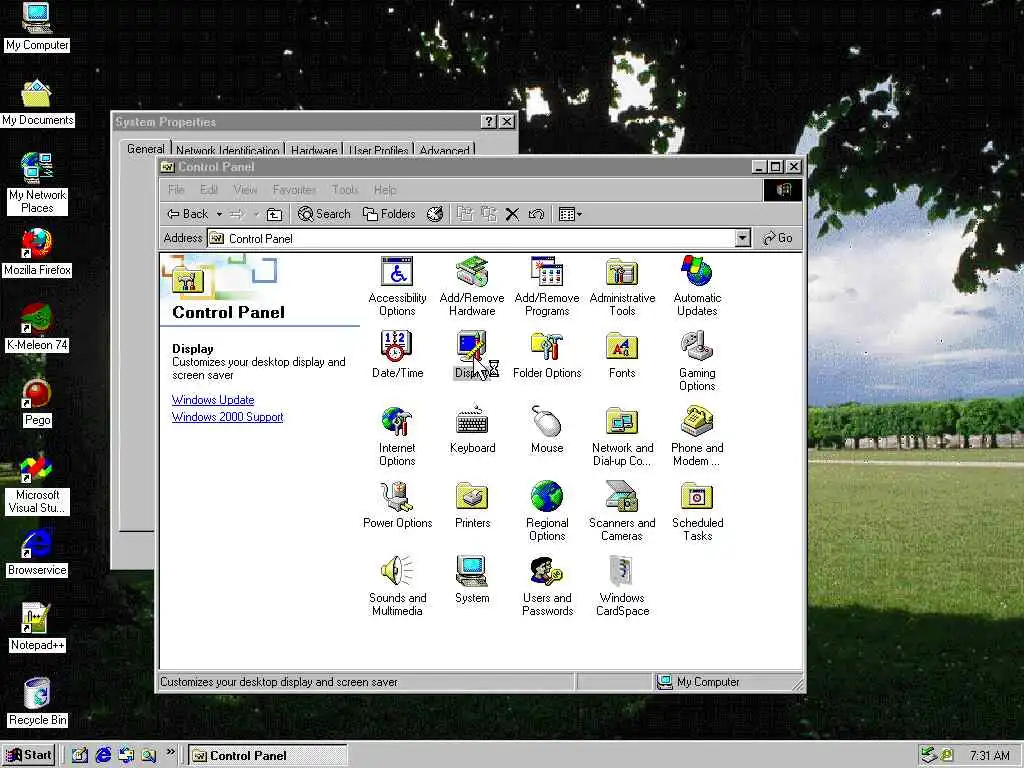
Task: Select the Display applet icon
Action: click(x=472, y=355)
